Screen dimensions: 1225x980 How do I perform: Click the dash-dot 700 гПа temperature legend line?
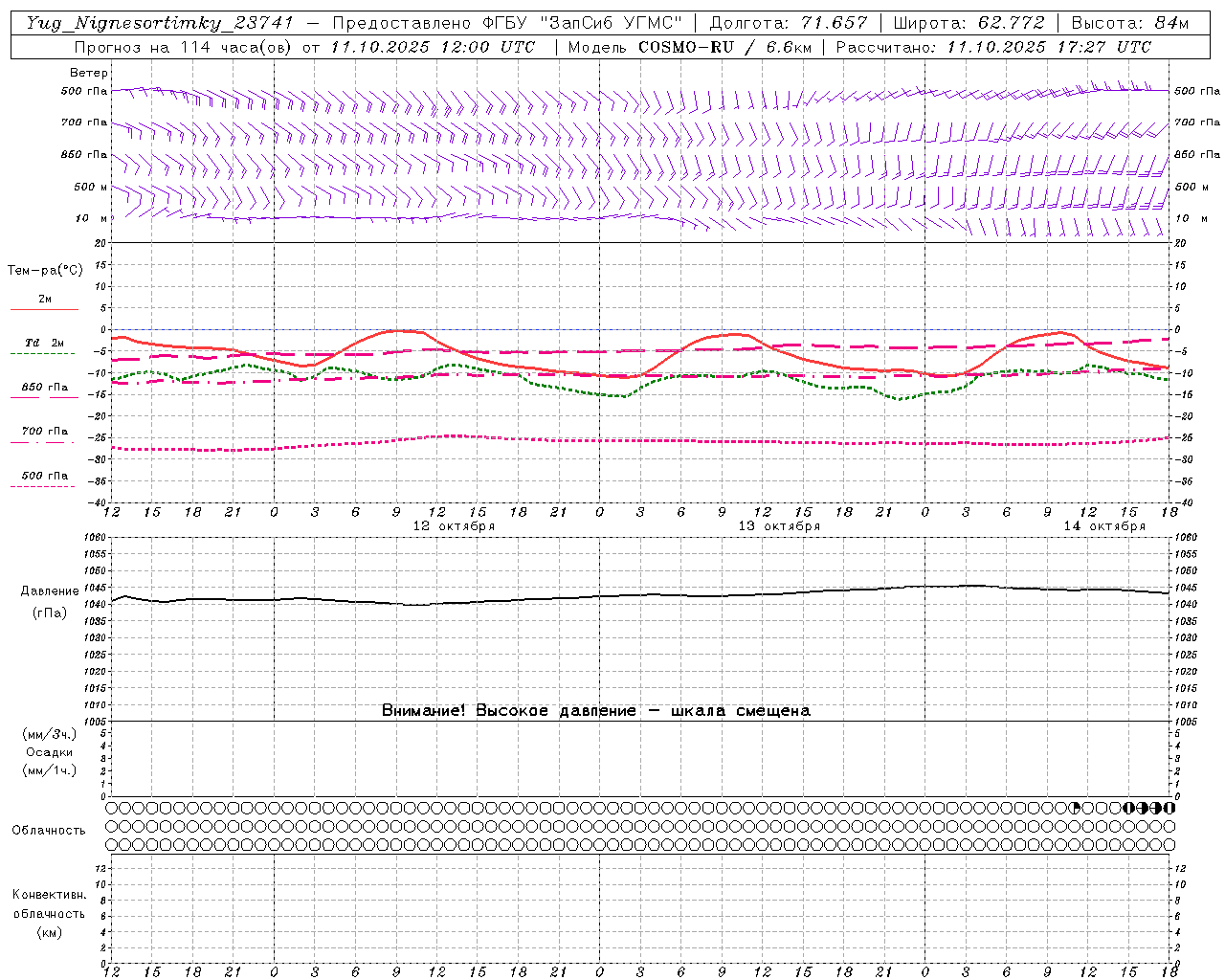[x=42, y=442]
